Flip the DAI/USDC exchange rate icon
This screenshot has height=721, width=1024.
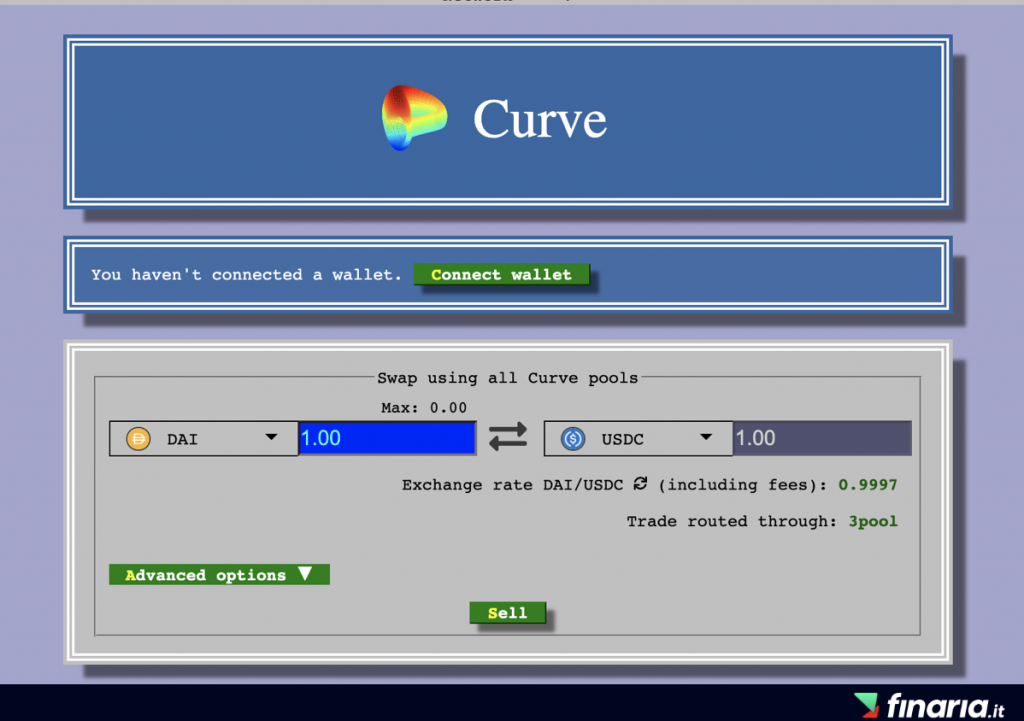tap(640, 484)
